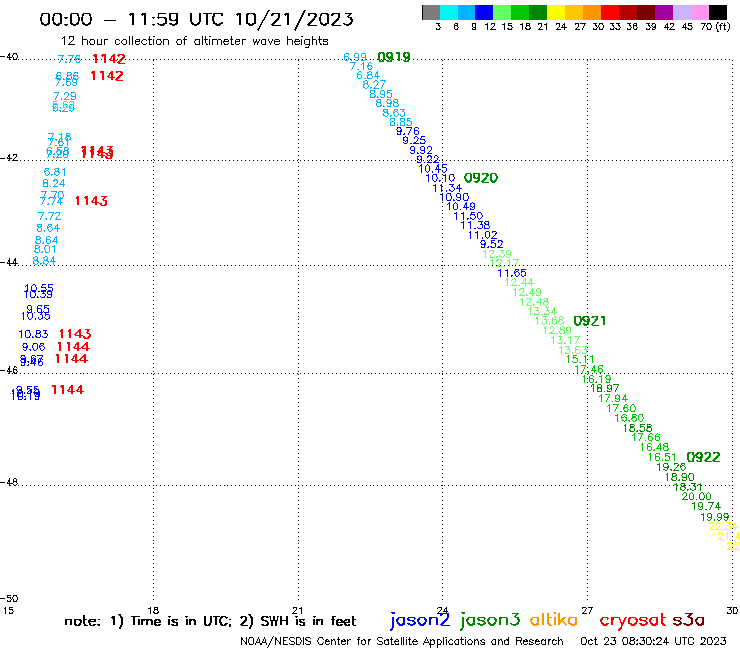
Task: Click the wave height value 9.52
Action: pos(491,244)
